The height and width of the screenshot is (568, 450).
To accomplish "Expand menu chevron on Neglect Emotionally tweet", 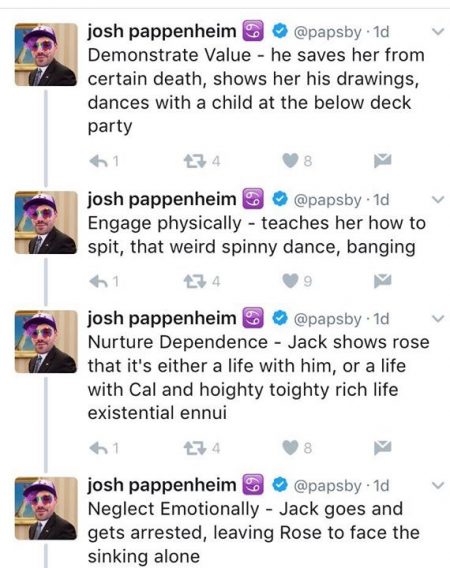I will click(x=438, y=485).
